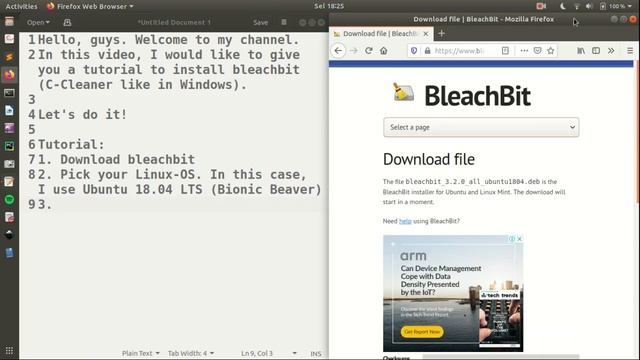Open Tab Width: 4 dropdown
The width and height of the screenshot is (640, 360).
[x=191, y=353]
